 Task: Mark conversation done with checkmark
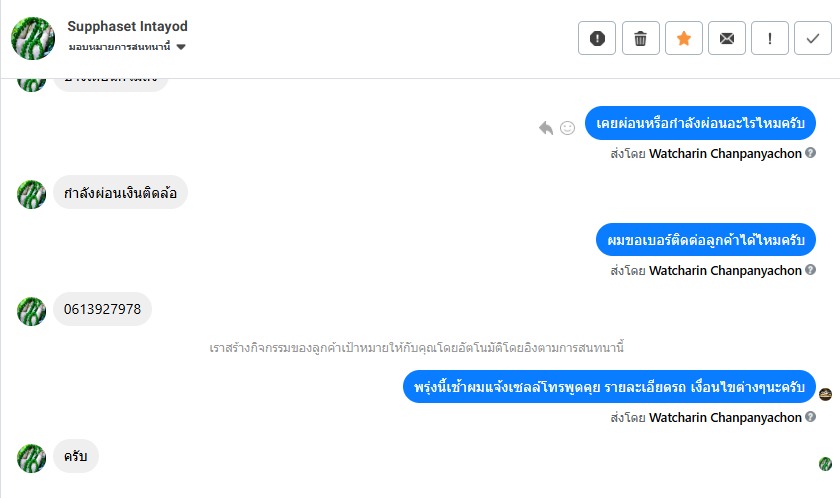click(812, 39)
